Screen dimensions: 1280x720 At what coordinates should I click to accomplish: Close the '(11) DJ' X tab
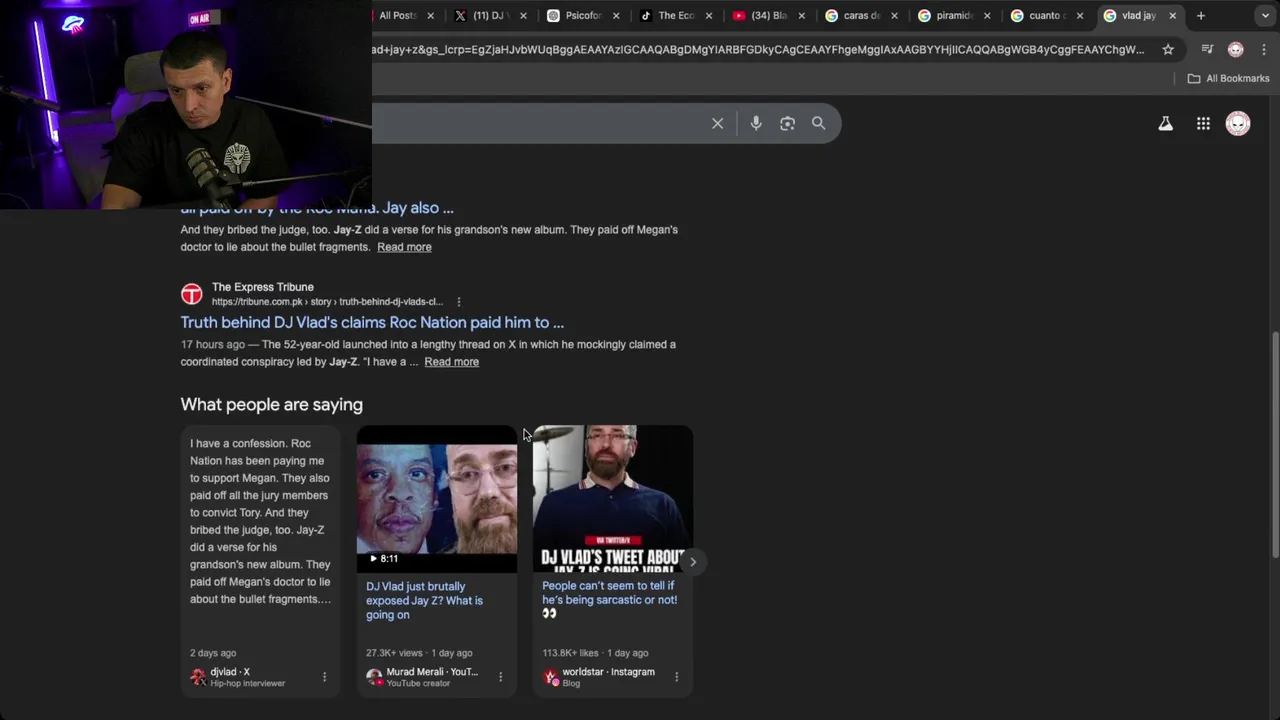(523, 15)
